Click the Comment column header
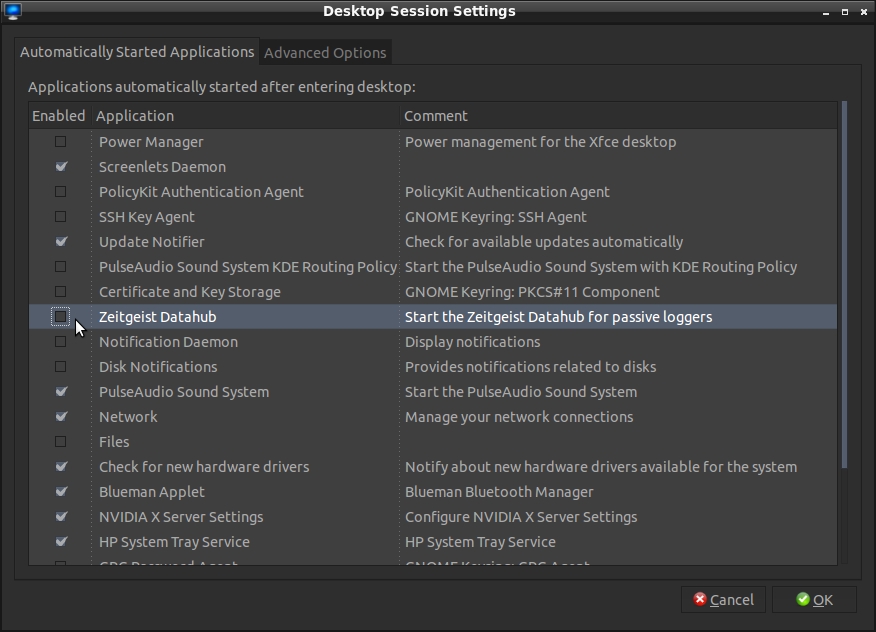Screen dimensions: 876x632 [x=618, y=116]
